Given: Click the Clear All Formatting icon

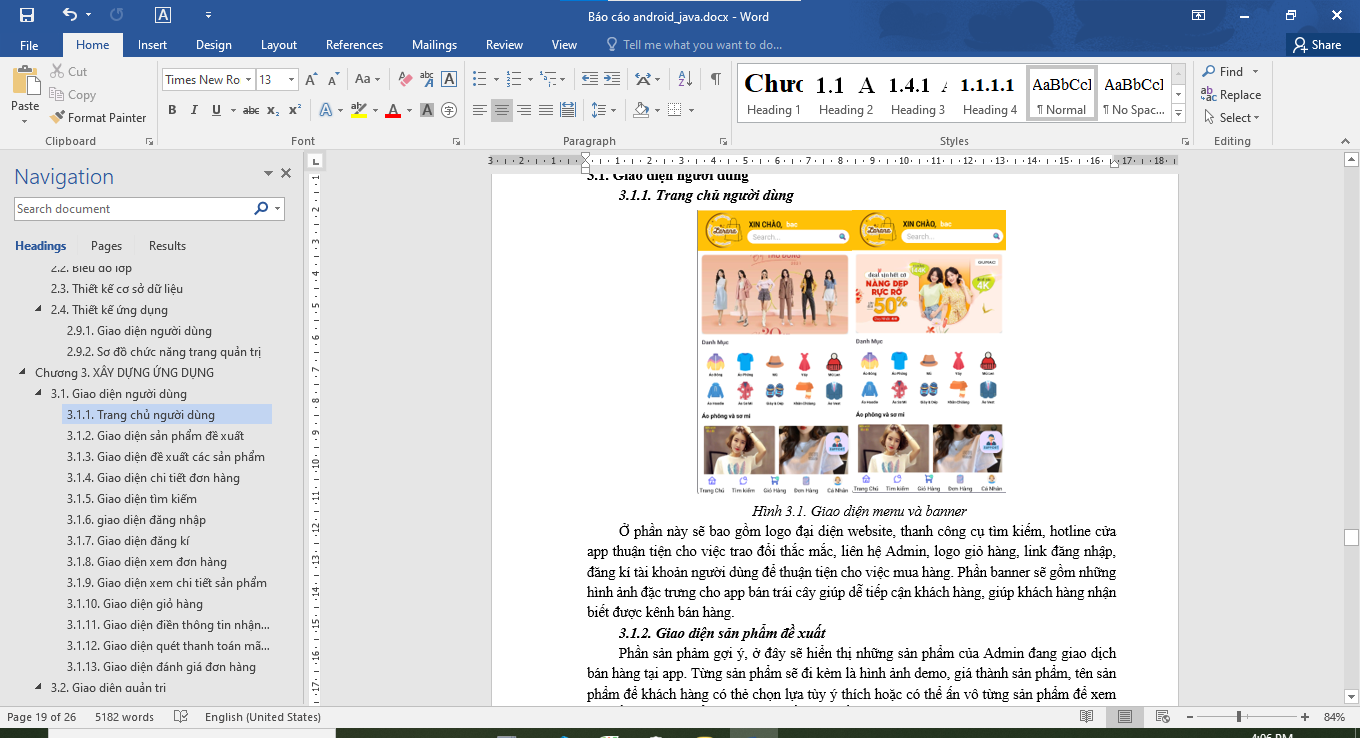Looking at the screenshot, I should coord(405,79).
